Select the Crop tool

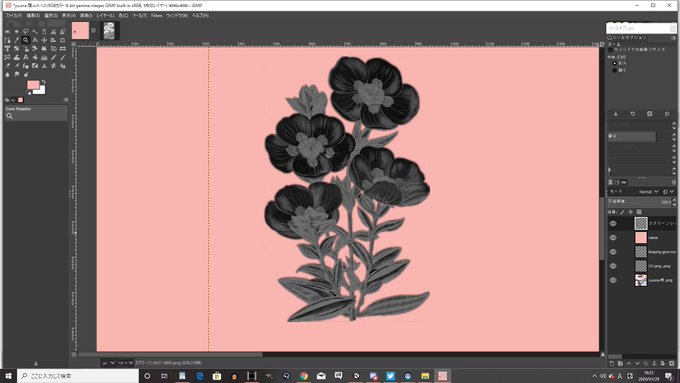[62, 40]
